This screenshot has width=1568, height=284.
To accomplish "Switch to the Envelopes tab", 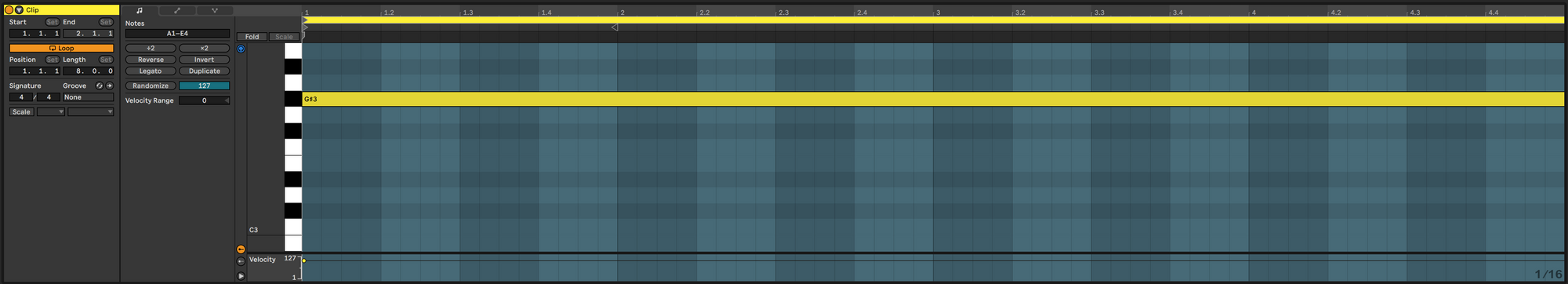I will (177, 11).
